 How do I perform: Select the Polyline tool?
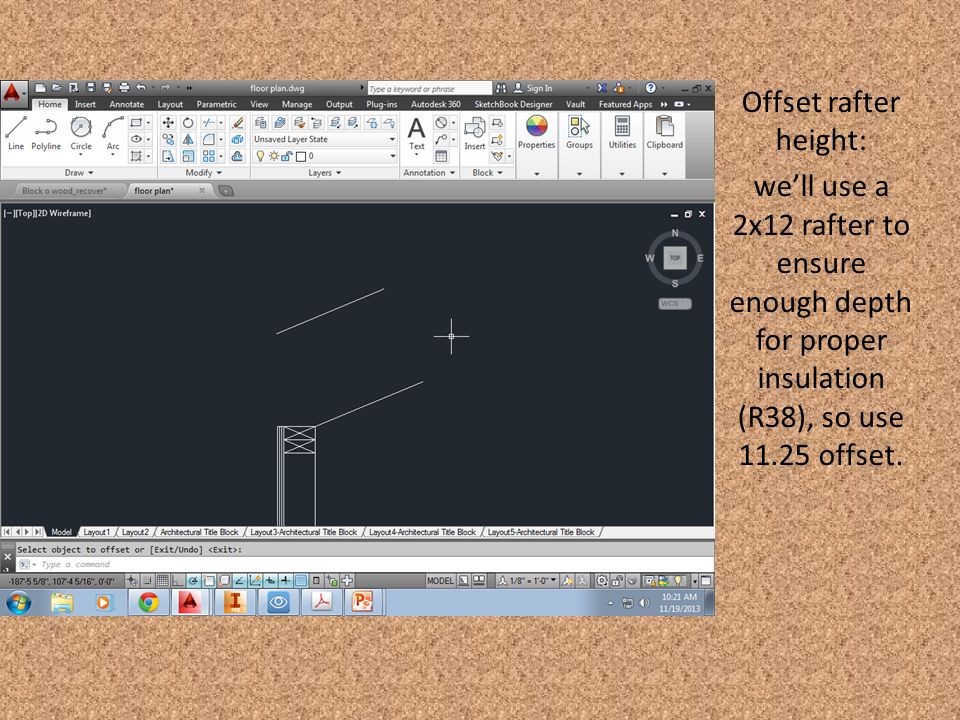point(46,133)
